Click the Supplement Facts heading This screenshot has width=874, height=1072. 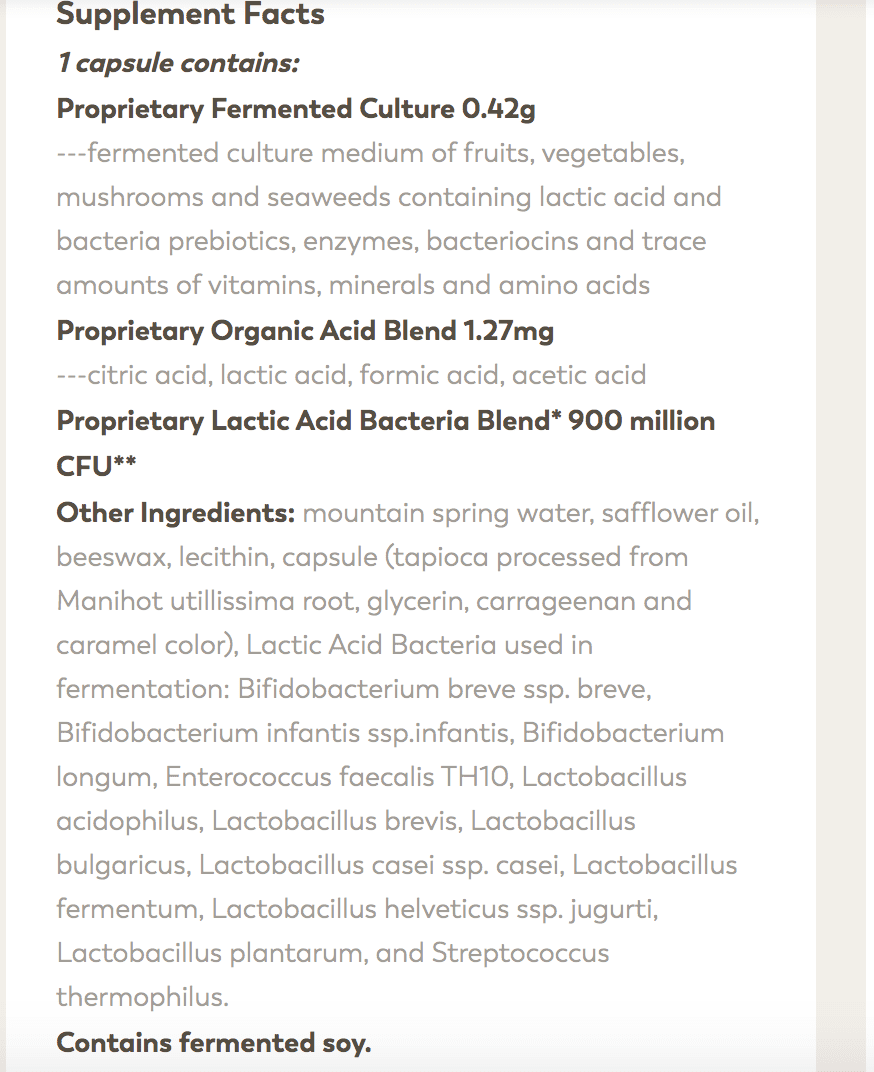190,14
